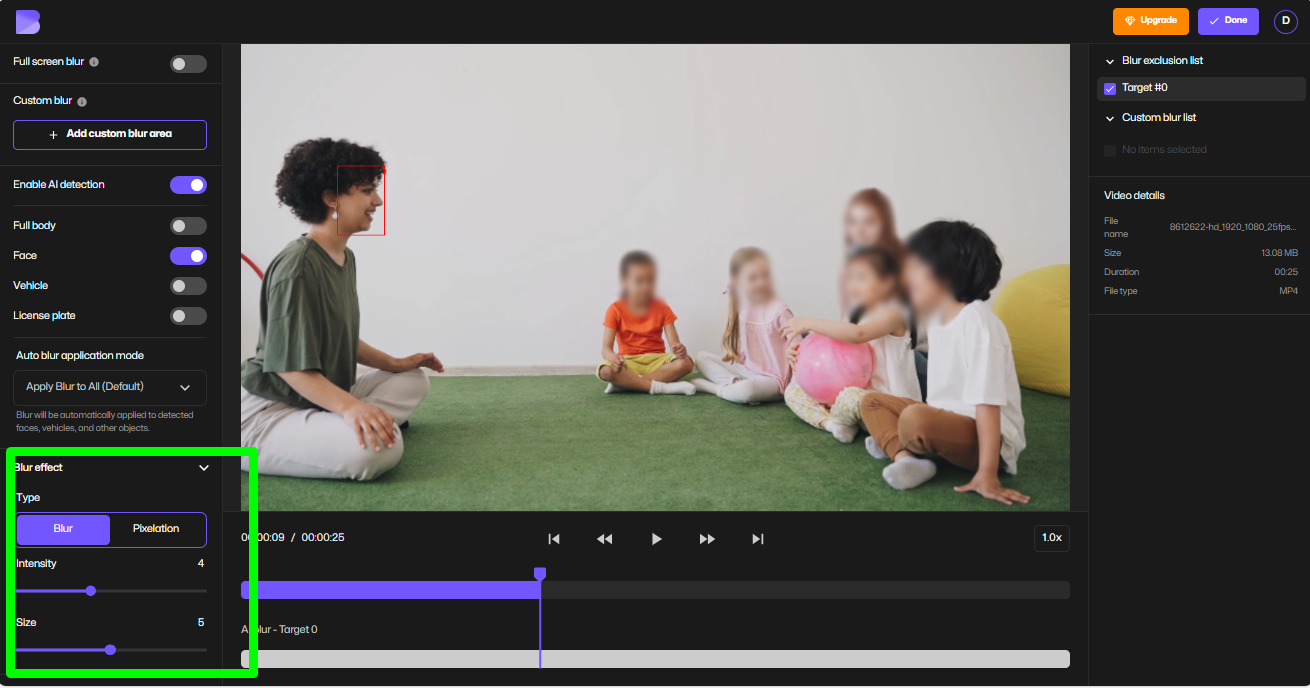
Task: Click the MP4 file type value
Action: pos(1288,292)
